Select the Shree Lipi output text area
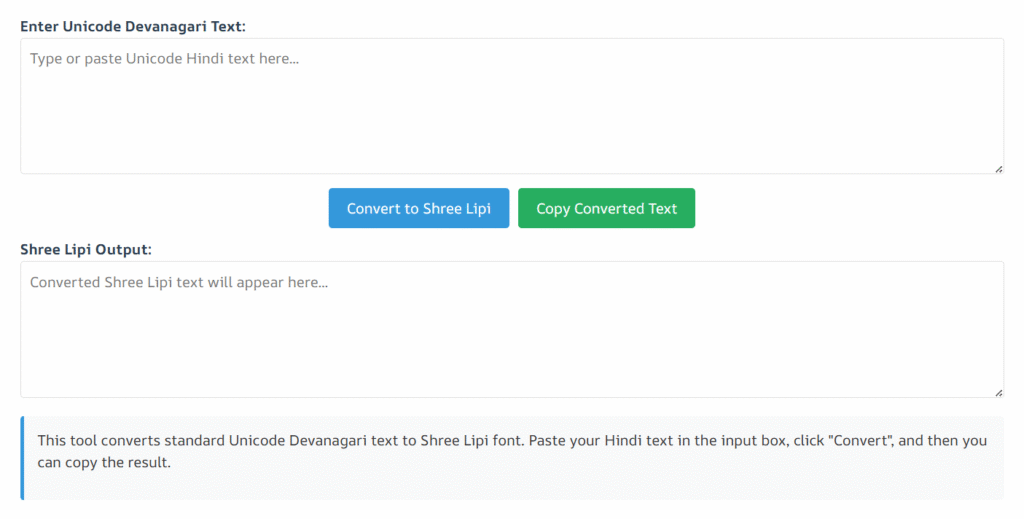Screen dimensions: 1024x519 512,330
